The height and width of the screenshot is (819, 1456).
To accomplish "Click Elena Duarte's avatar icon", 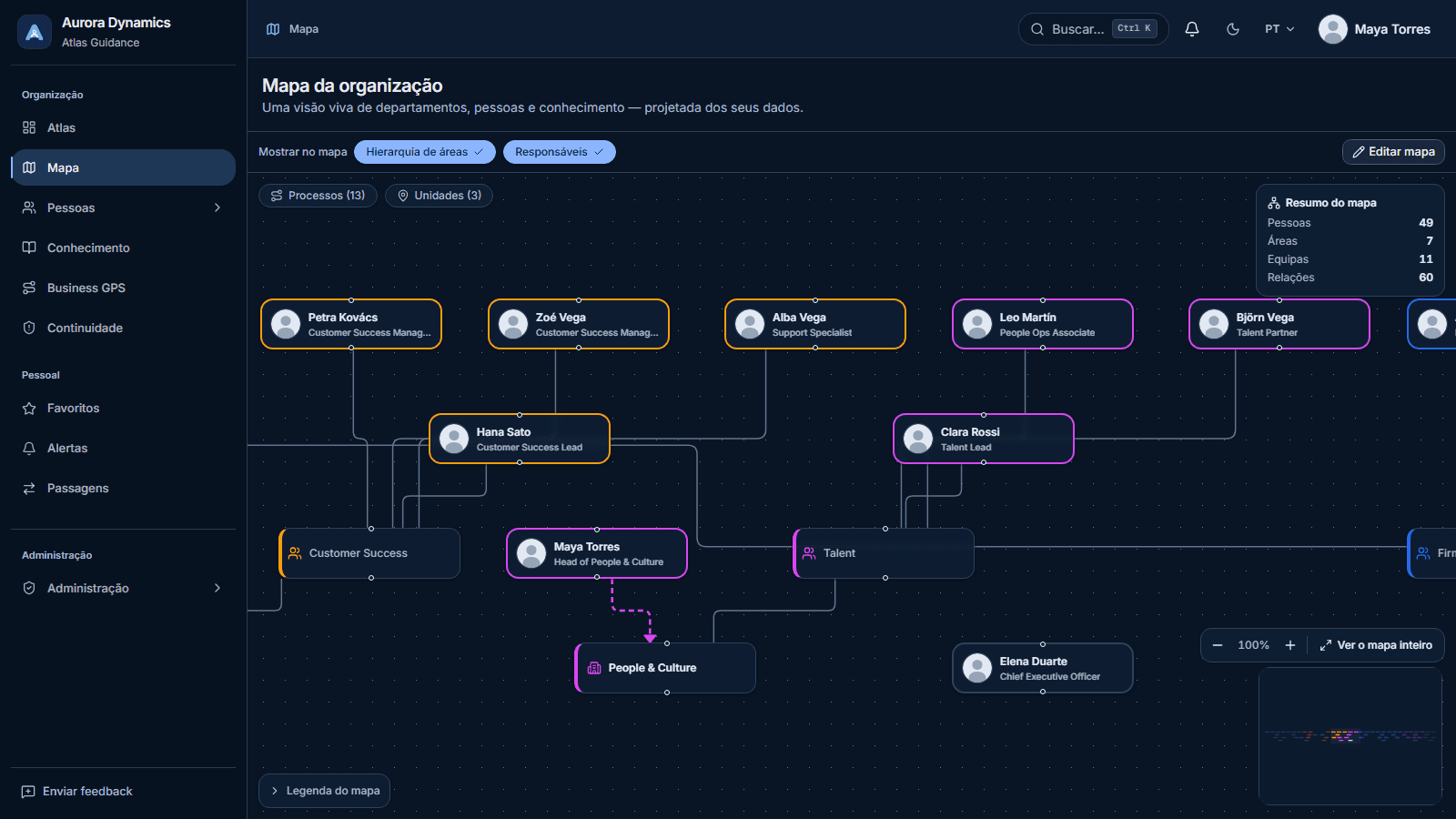I will click(x=977, y=668).
